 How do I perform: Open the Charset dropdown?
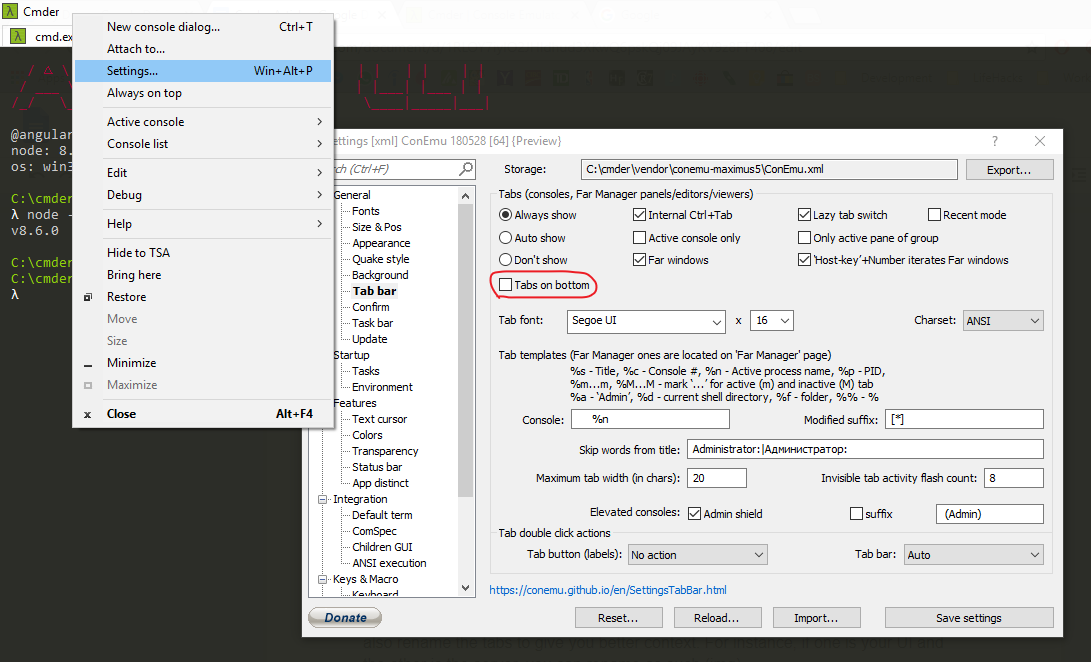tap(1003, 321)
